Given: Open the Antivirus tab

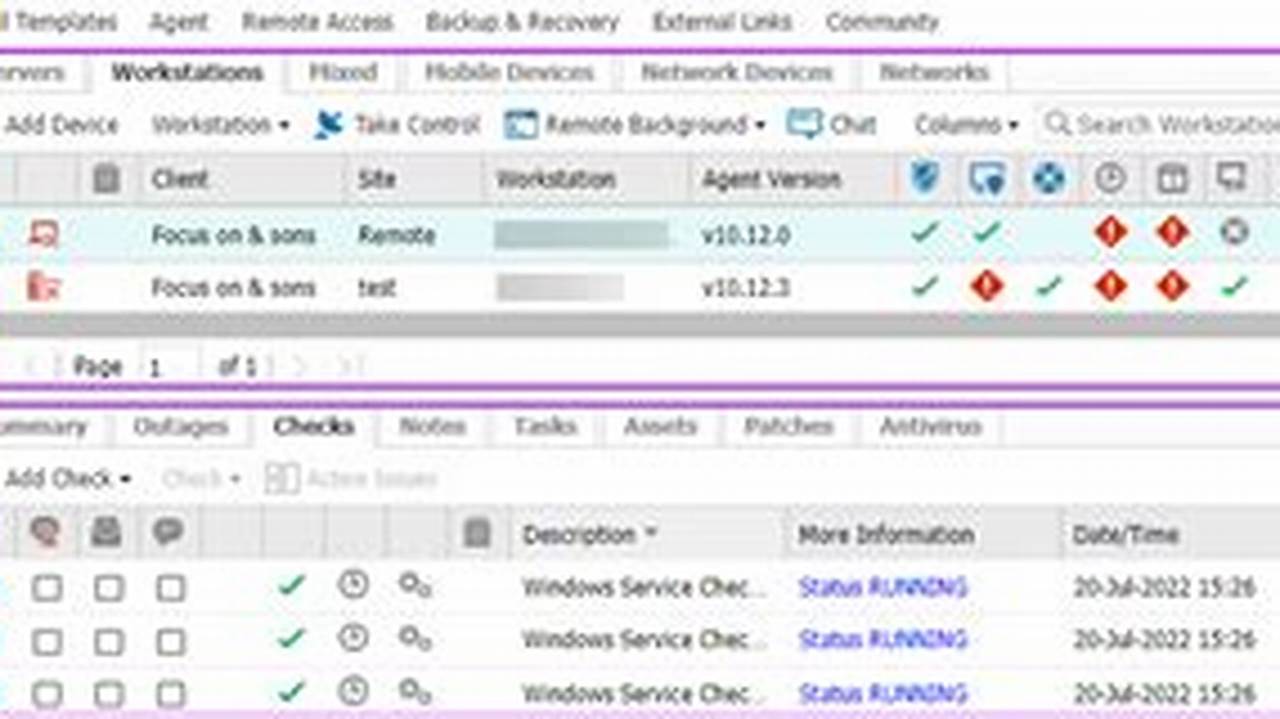Looking at the screenshot, I should pos(930,427).
